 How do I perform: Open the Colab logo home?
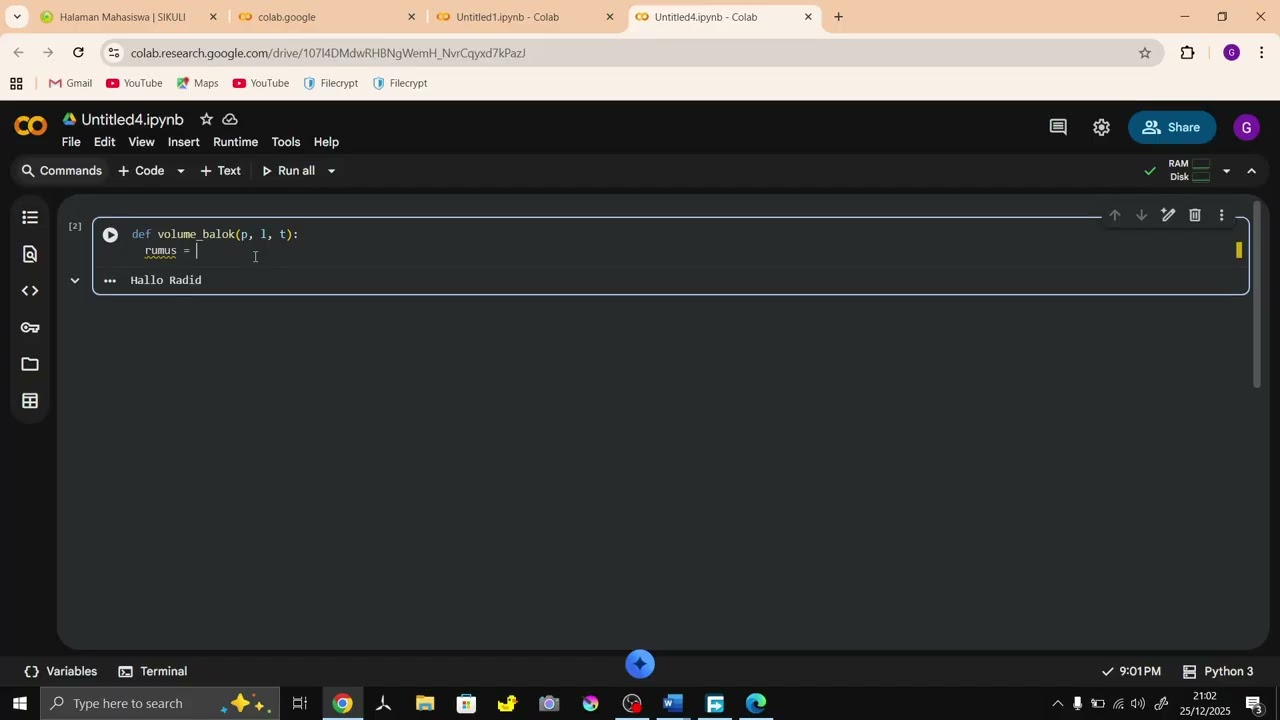tap(30, 126)
